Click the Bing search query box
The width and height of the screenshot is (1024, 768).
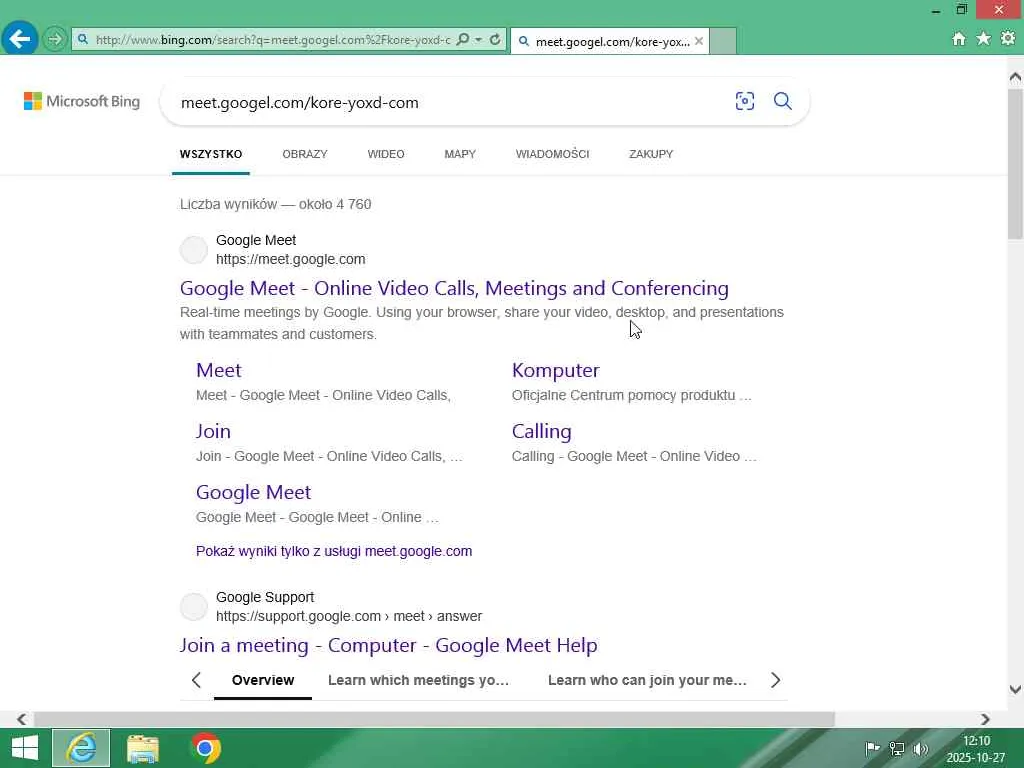pyautogui.click(x=451, y=103)
